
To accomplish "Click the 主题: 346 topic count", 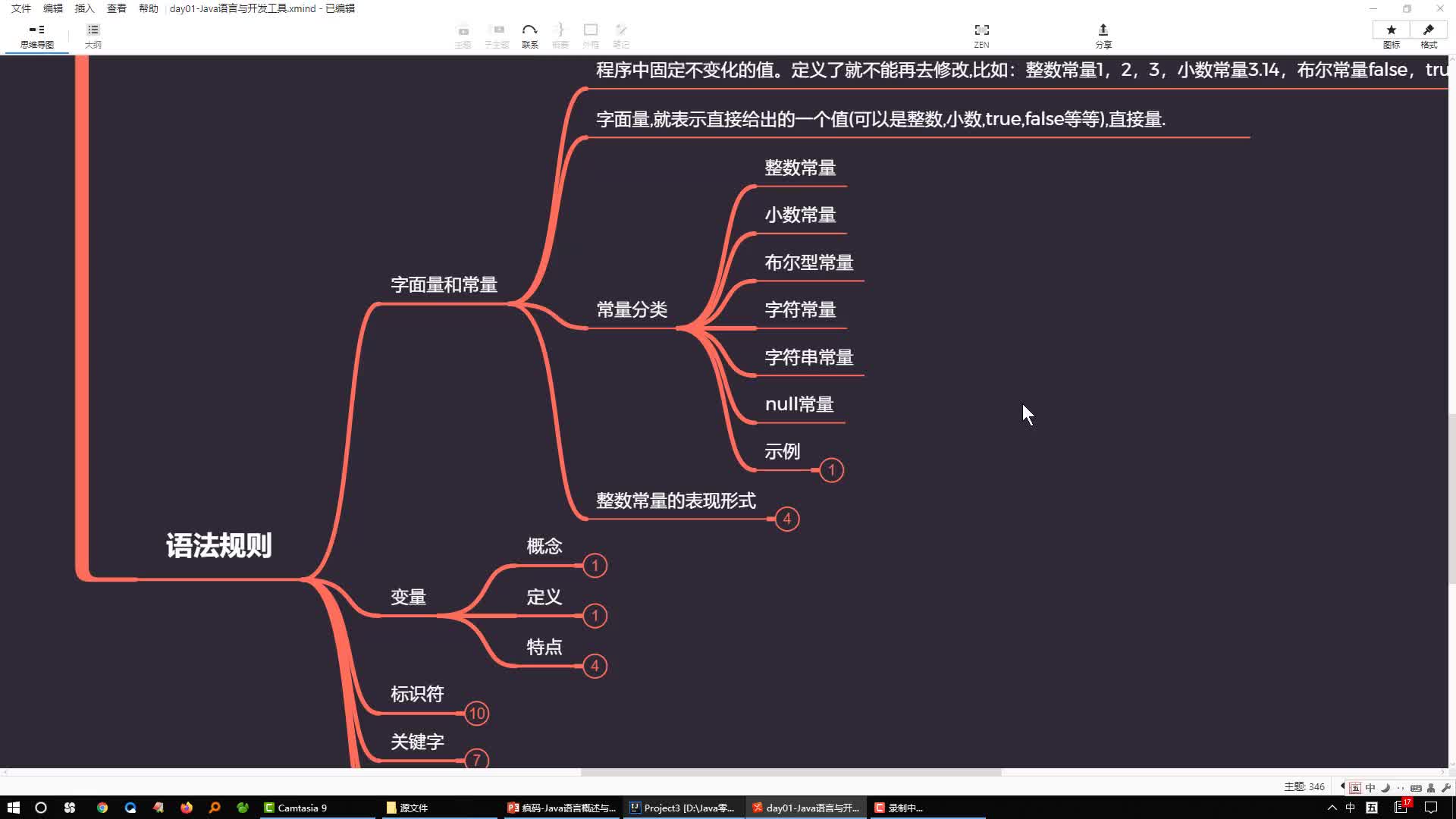I will (x=1304, y=786).
